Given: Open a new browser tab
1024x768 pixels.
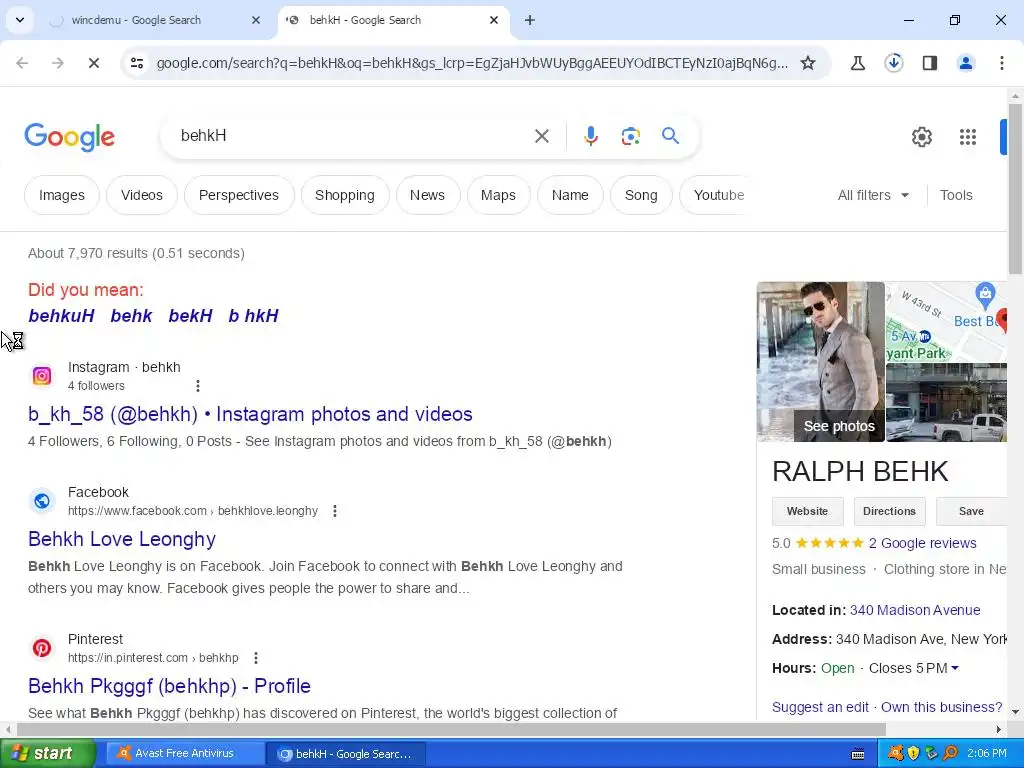Looking at the screenshot, I should (x=530, y=20).
